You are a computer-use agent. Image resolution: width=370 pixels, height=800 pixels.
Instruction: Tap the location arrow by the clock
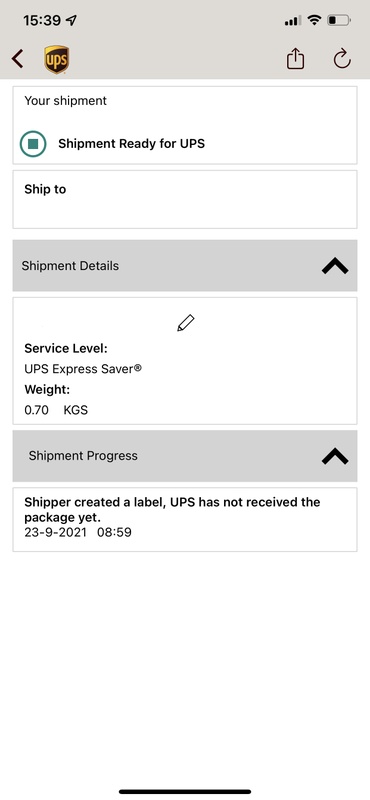pyautogui.click(x=71, y=20)
